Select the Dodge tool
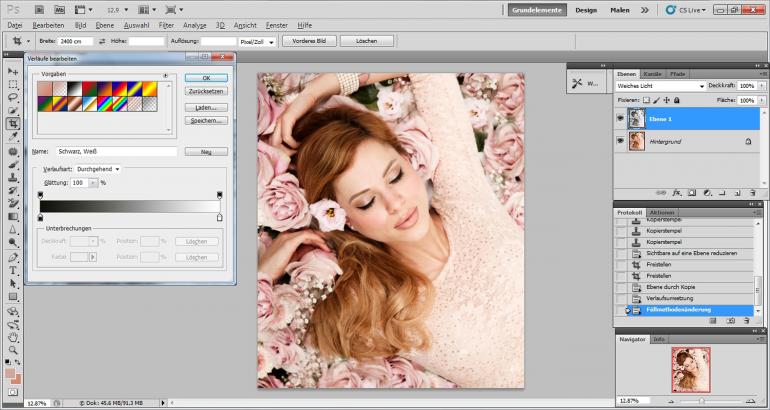Image resolution: width=770 pixels, height=410 pixels. 13,242
